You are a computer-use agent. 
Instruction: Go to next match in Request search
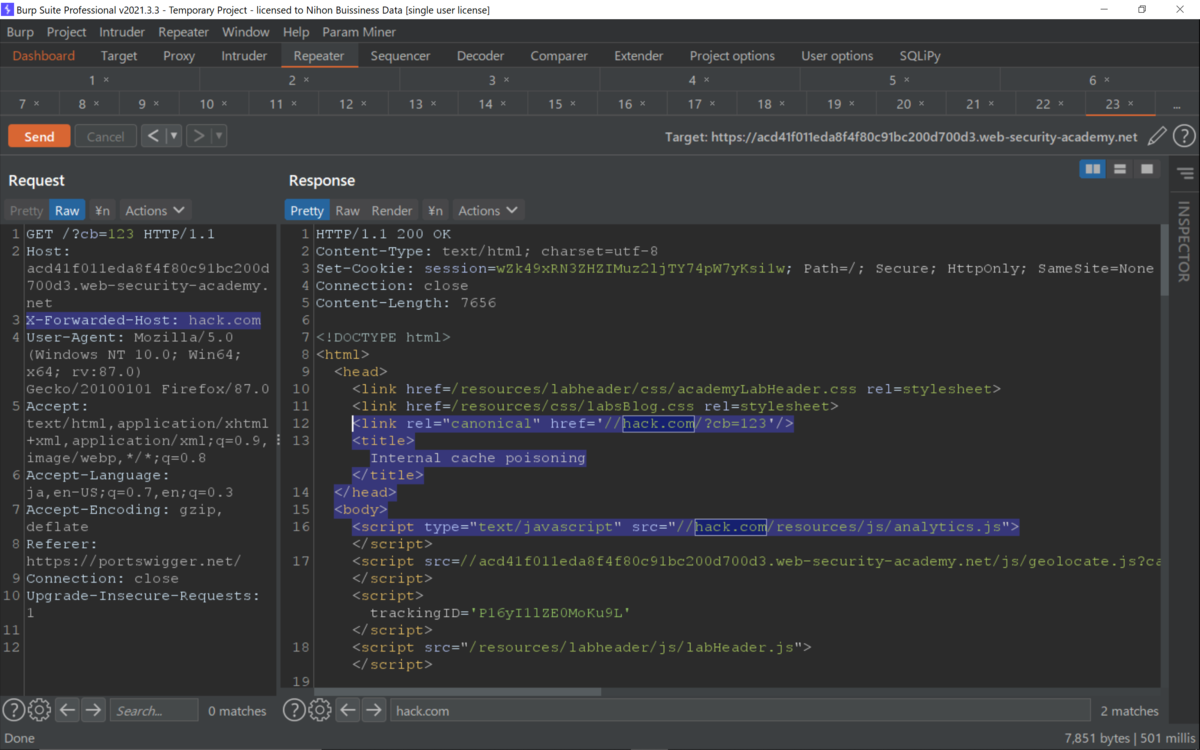(x=93, y=710)
